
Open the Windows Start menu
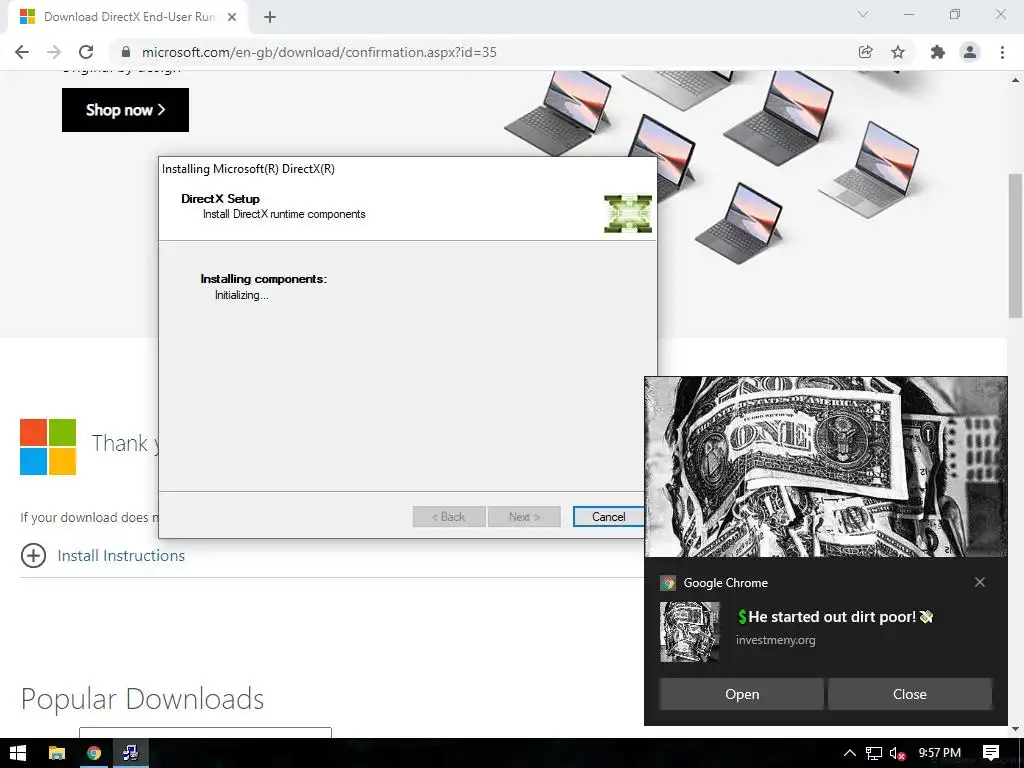point(18,753)
